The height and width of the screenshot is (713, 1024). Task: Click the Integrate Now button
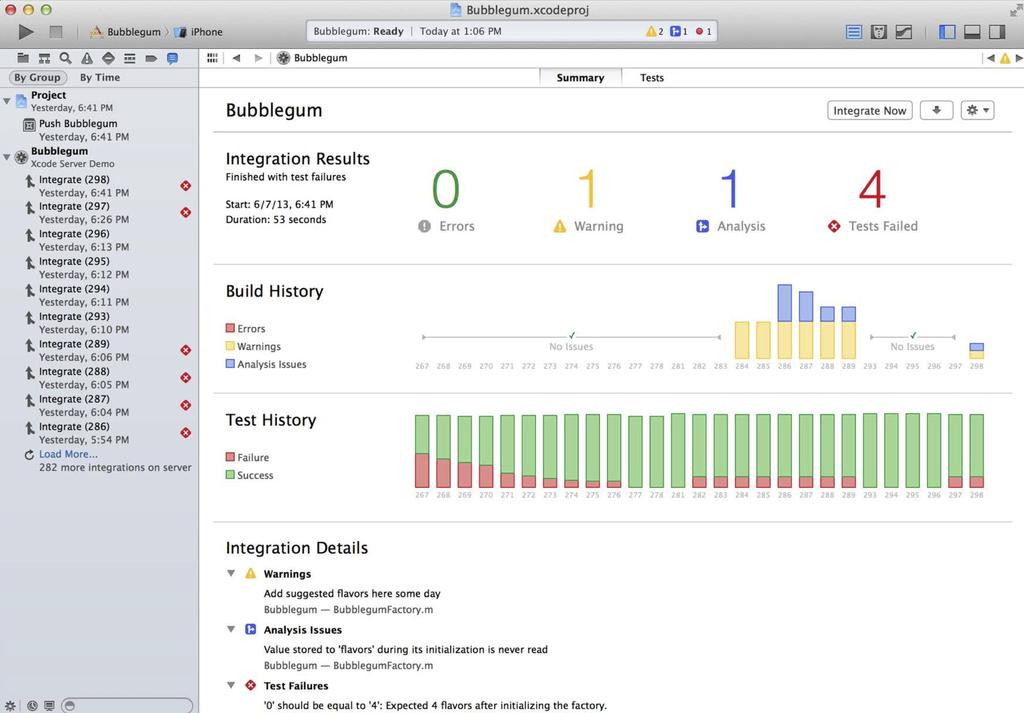(x=869, y=110)
